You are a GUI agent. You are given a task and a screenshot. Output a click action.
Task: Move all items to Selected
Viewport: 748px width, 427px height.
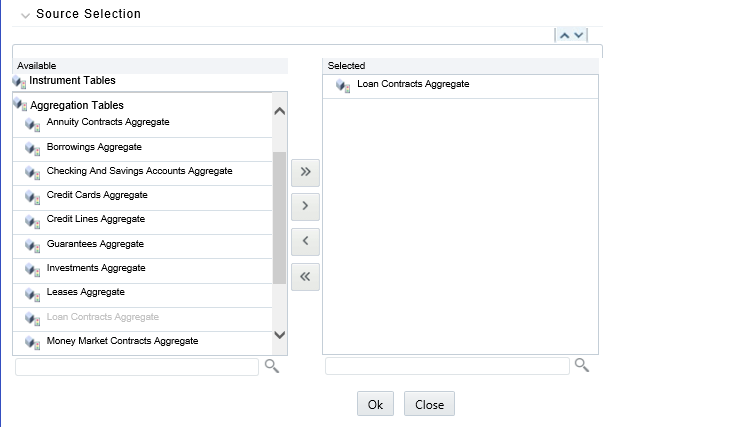[x=305, y=172]
